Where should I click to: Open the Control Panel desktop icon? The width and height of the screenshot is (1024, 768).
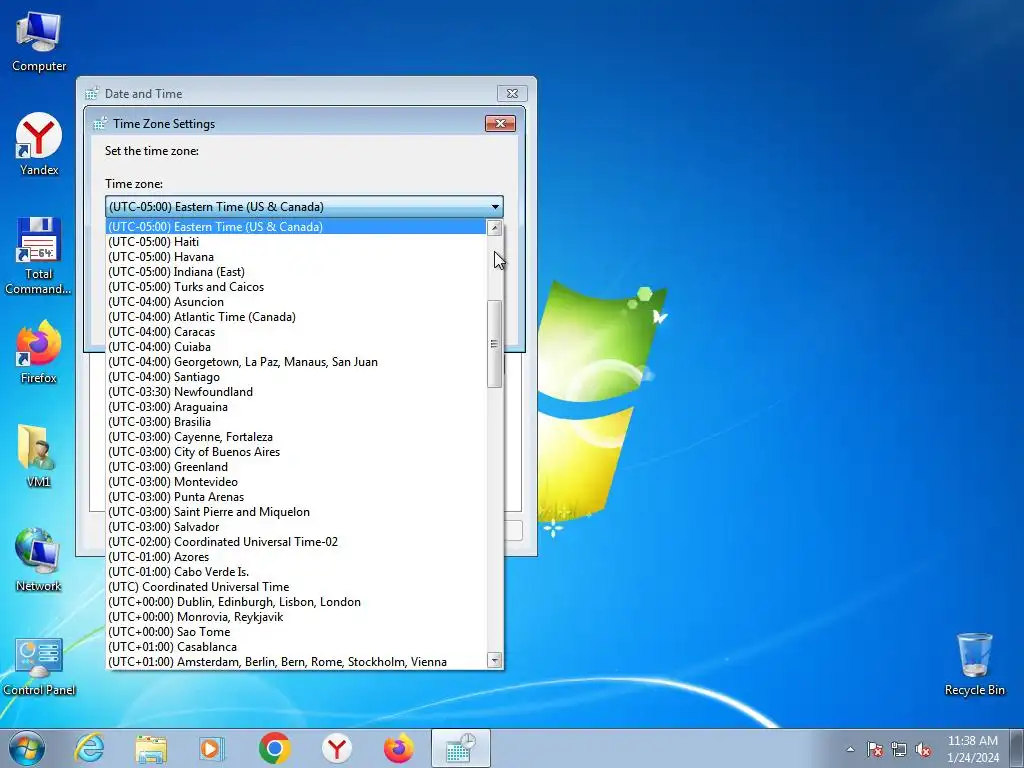tap(39, 665)
